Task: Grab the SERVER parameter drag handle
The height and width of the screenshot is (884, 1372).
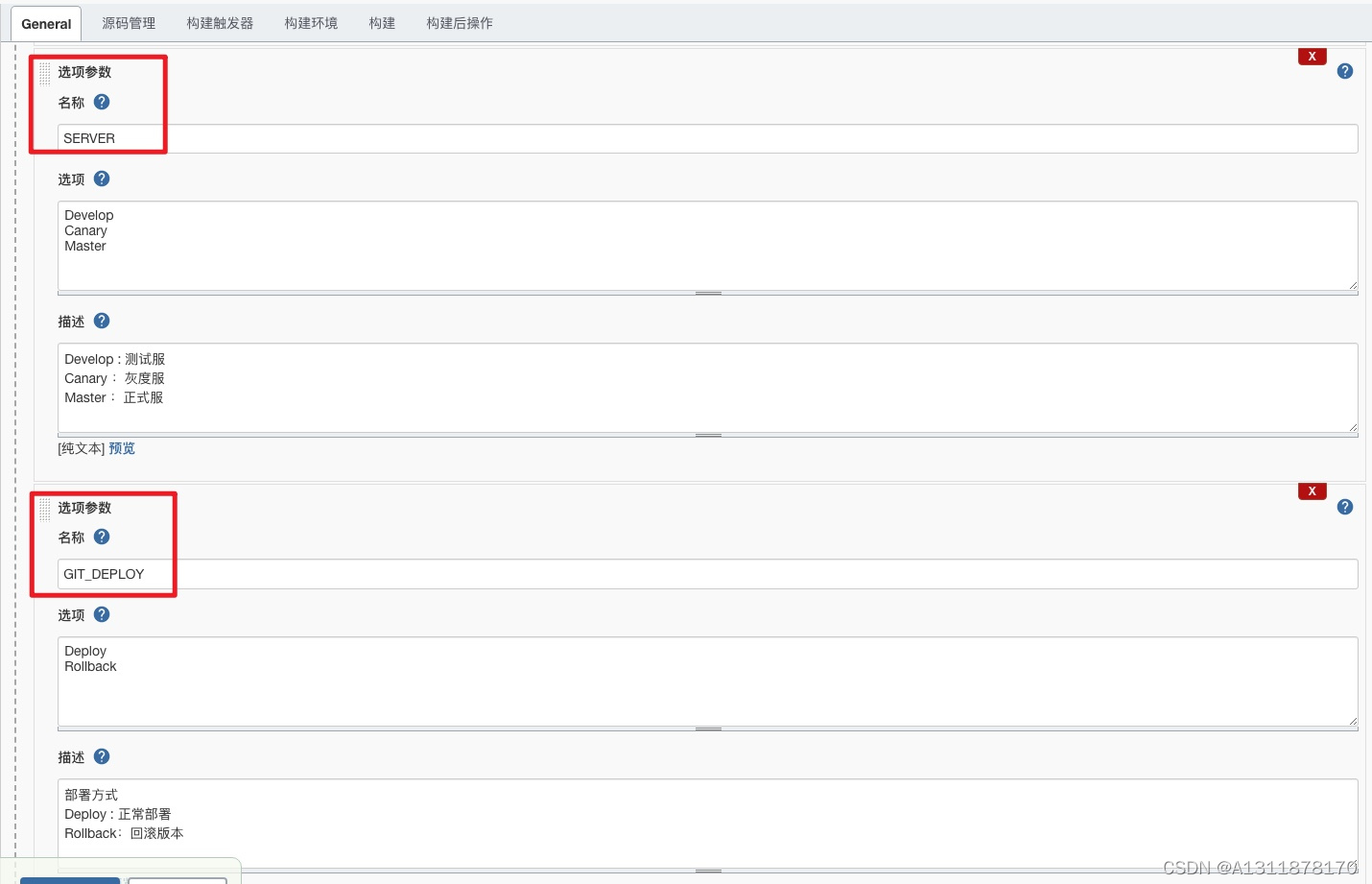Action: (x=45, y=73)
